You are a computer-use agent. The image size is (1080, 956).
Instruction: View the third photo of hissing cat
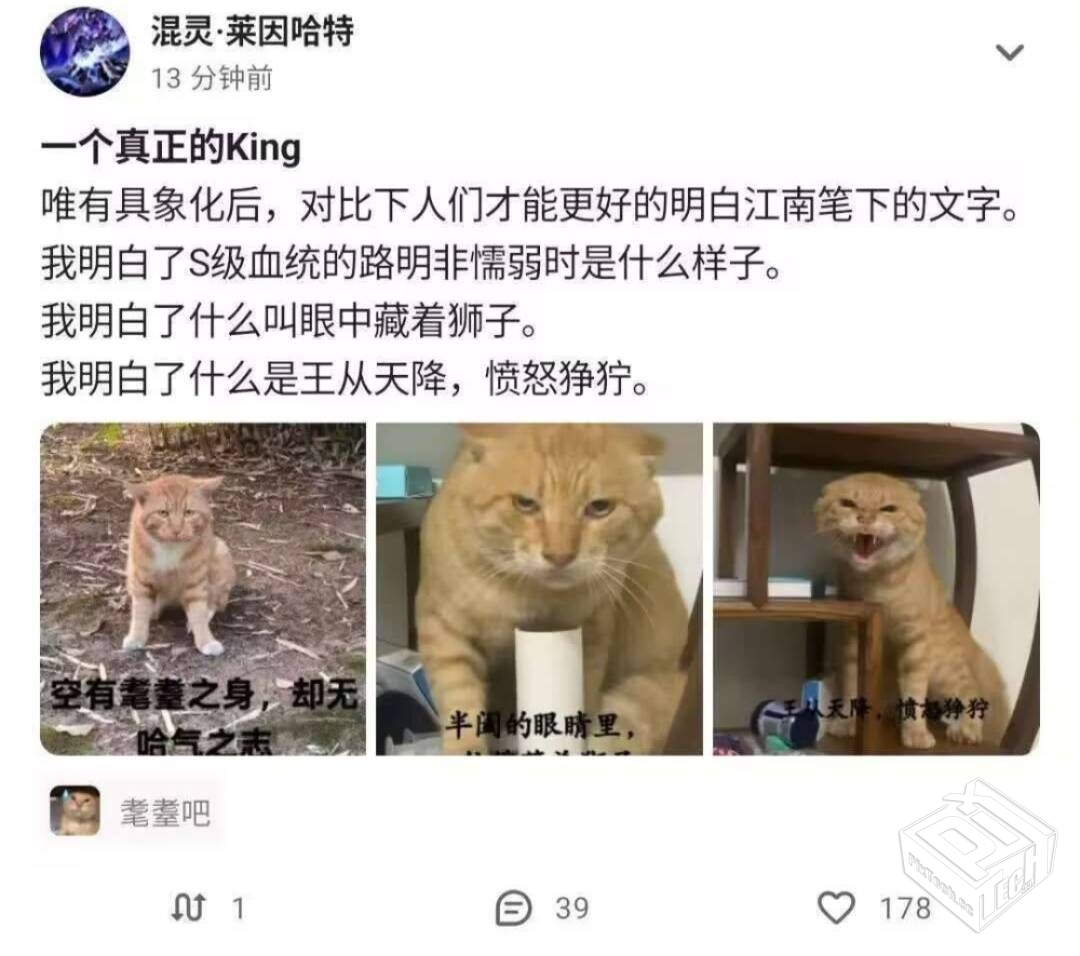click(876, 589)
